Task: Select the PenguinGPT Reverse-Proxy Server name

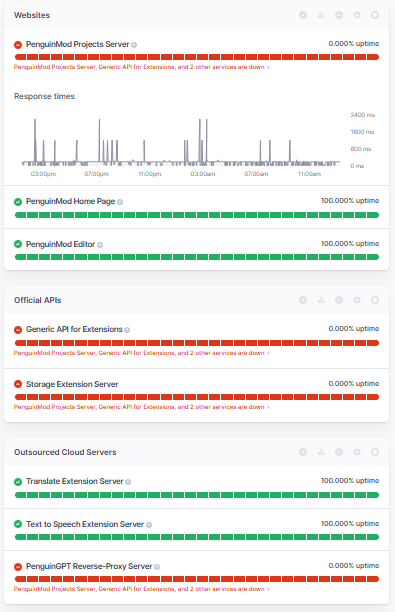Action: pos(89,566)
